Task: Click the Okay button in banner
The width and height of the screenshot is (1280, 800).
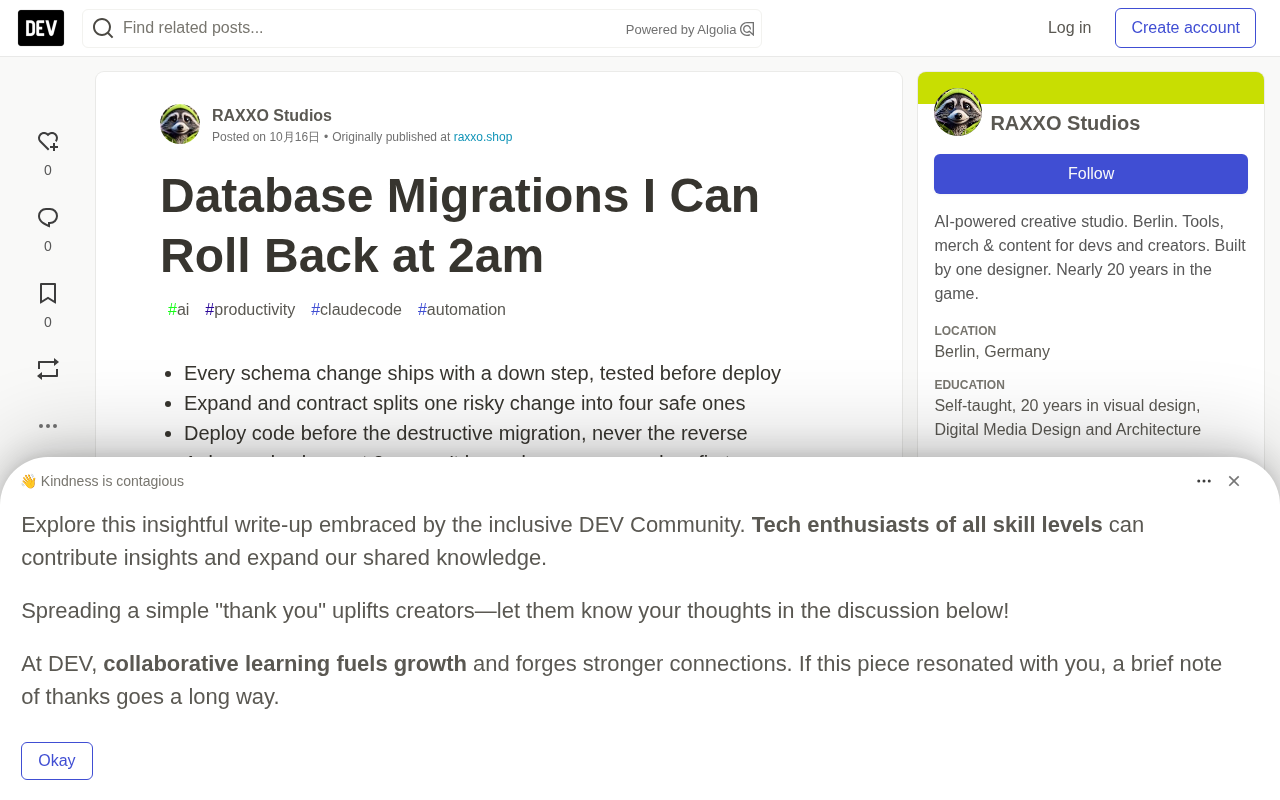Action: click(x=57, y=761)
